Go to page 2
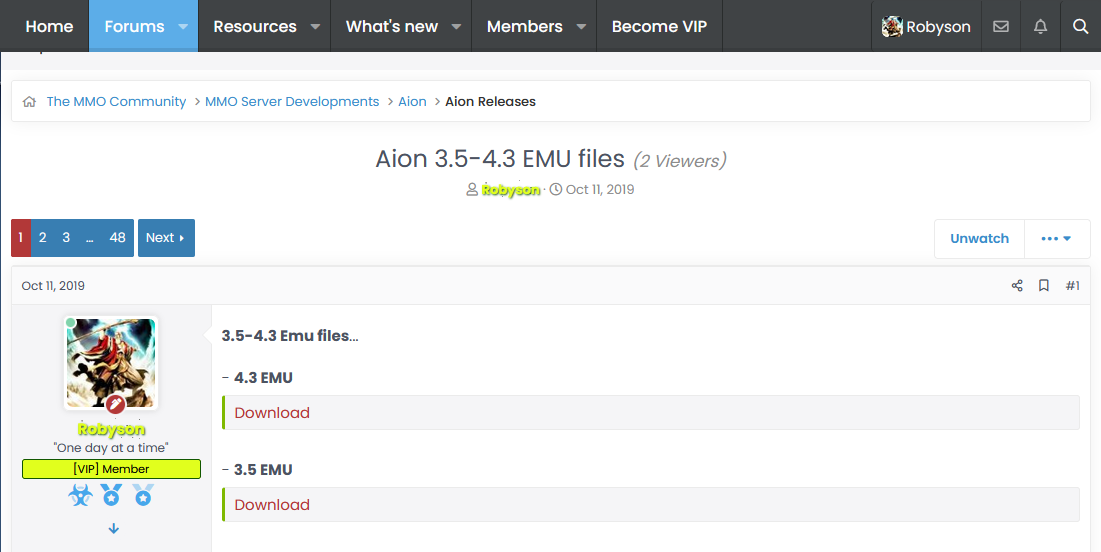The width and height of the screenshot is (1101, 552). coord(43,238)
